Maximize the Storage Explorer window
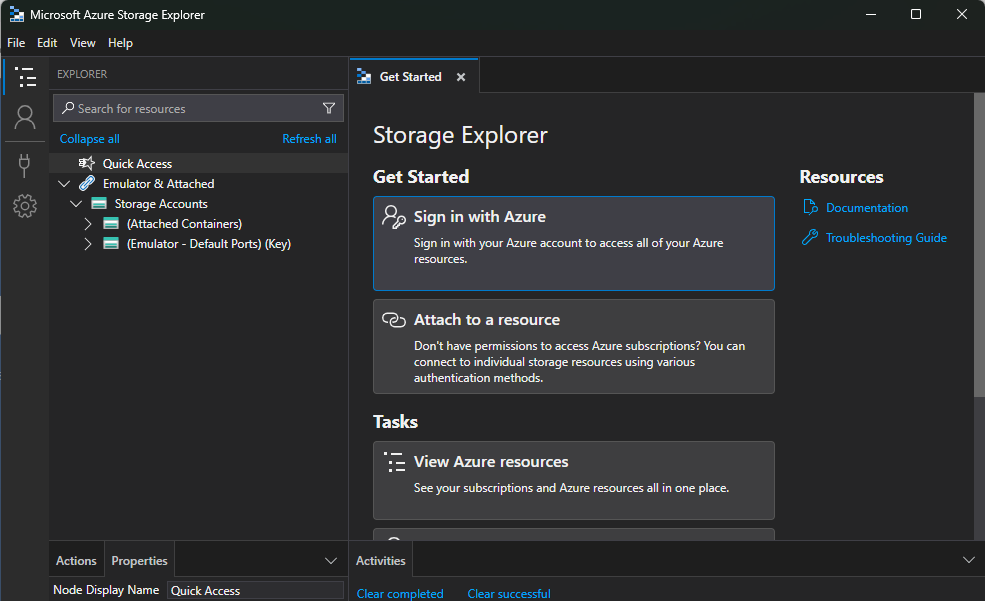This screenshot has width=985, height=601. click(x=916, y=14)
